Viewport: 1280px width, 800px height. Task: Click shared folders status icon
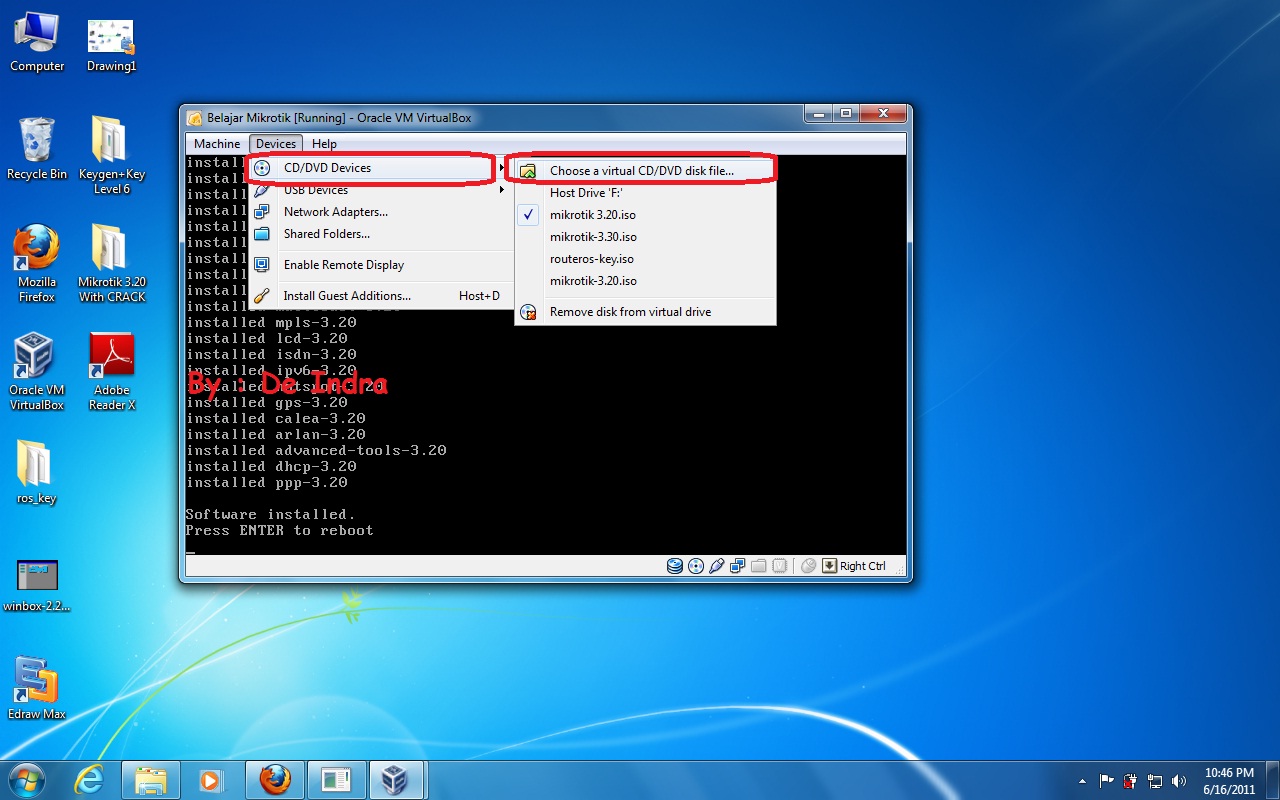coord(759,566)
